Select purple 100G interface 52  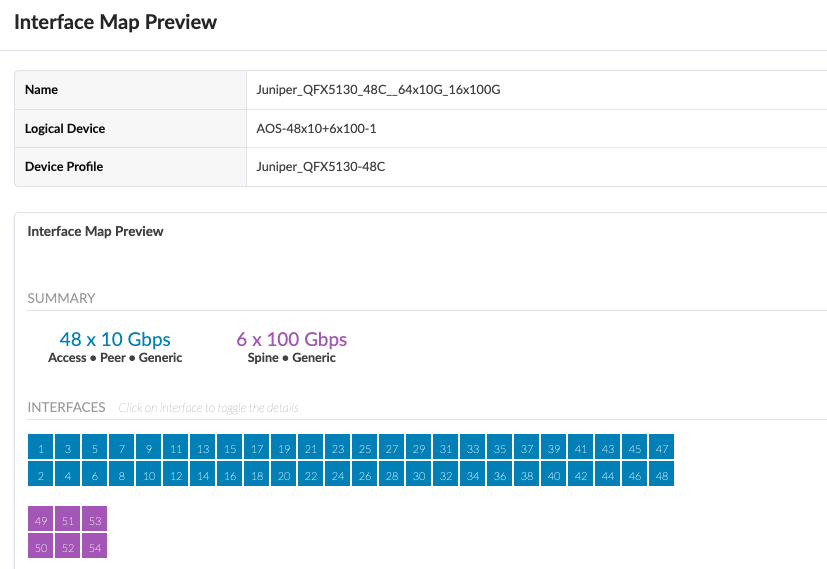tap(68, 545)
